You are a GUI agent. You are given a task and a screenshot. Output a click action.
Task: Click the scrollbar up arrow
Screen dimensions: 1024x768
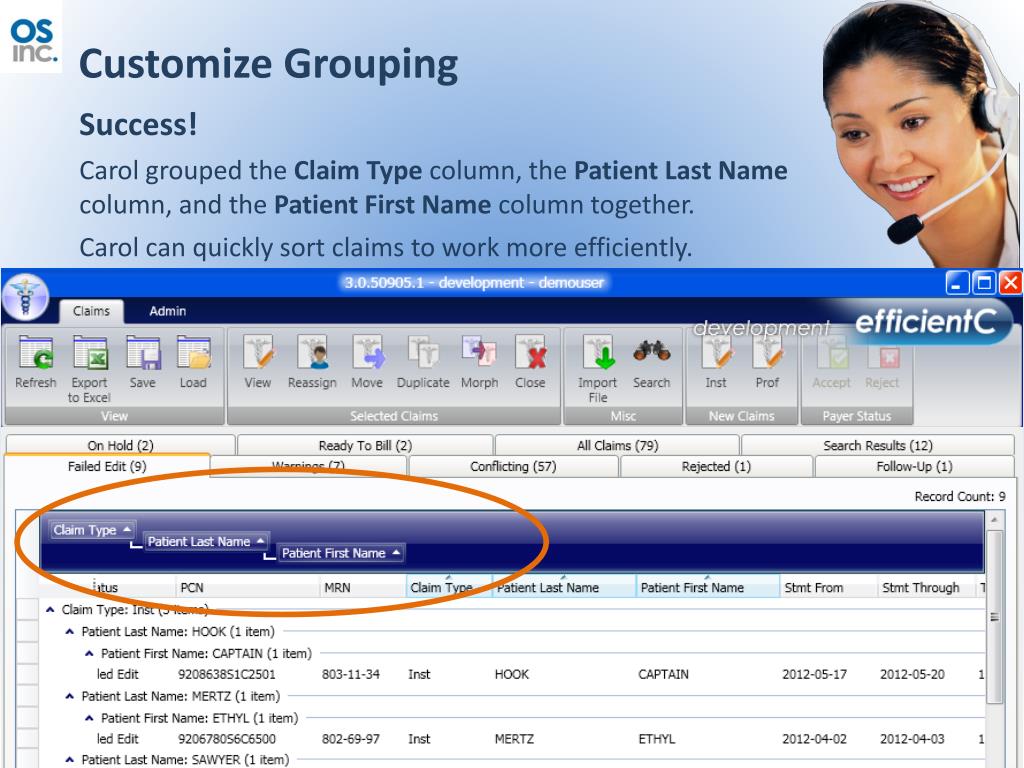tap(995, 520)
